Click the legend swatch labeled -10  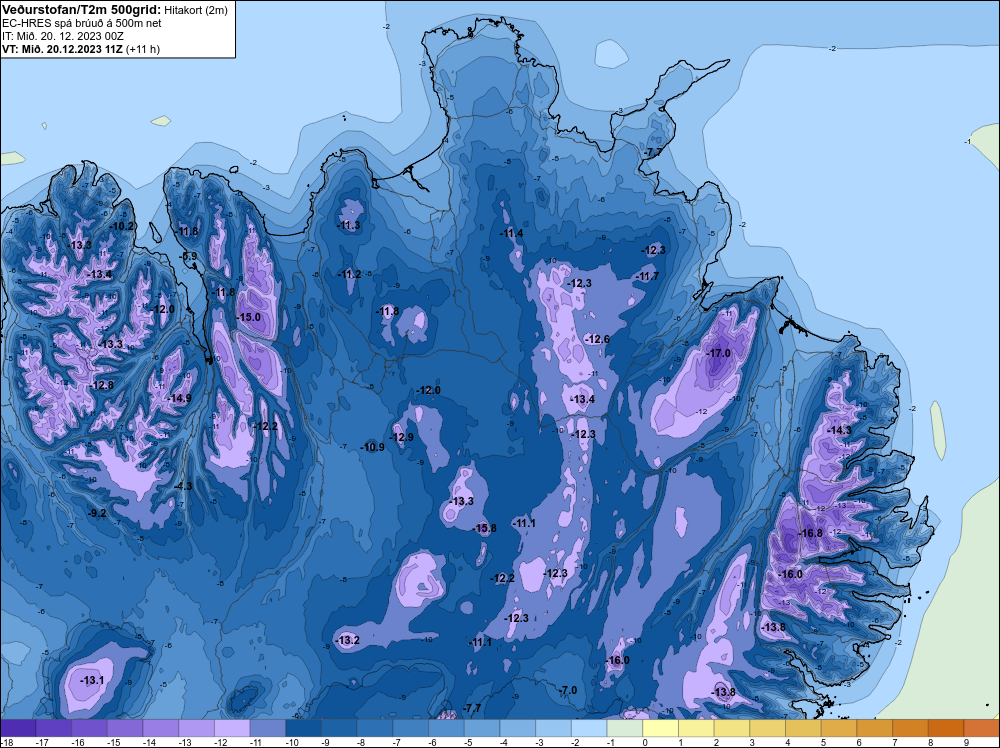coord(304,728)
